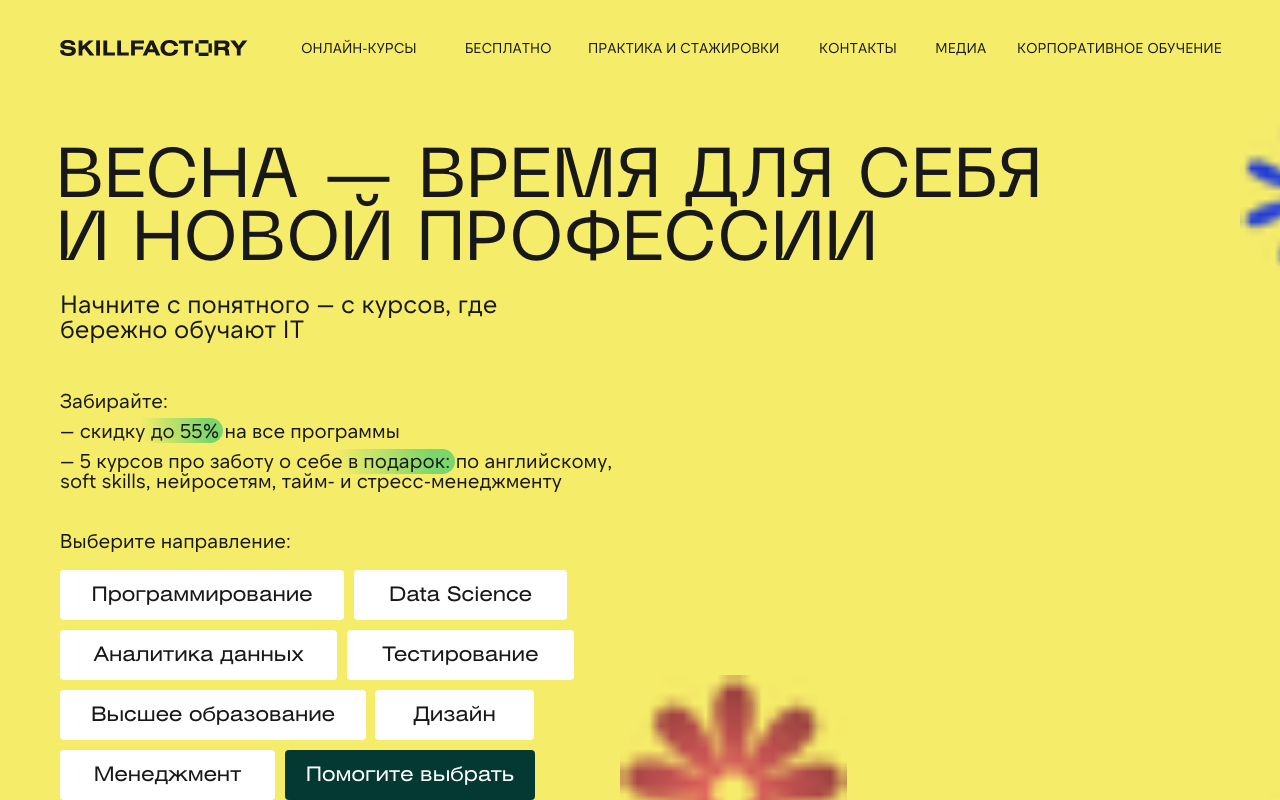This screenshot has width=1280, height=800.
Task: Click the highlighted 55% discount text
Action: click(196, 431)
